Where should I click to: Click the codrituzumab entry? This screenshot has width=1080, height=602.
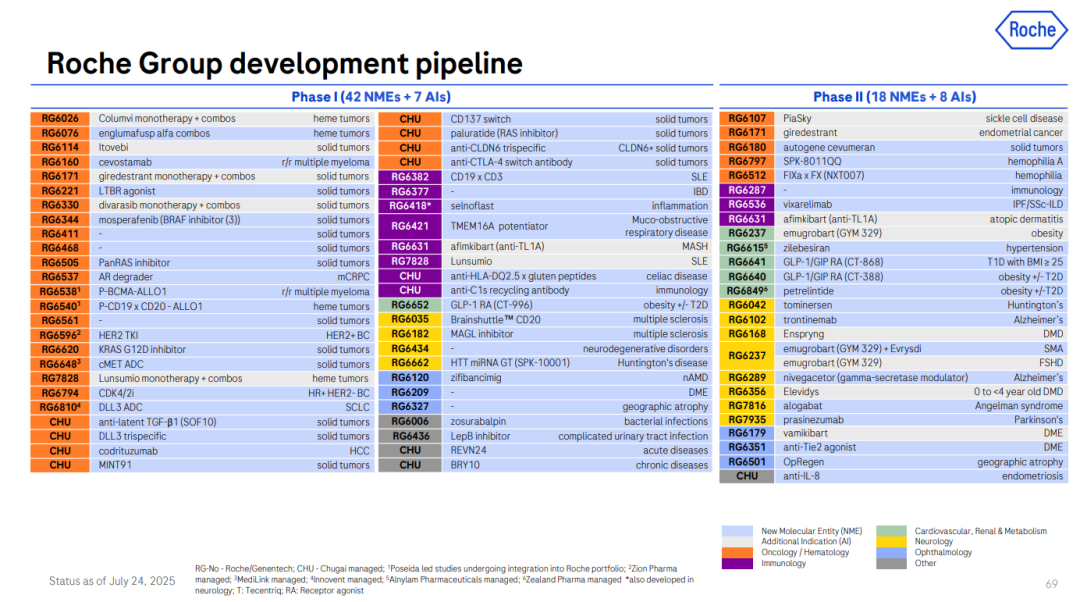tap(128, 451)
